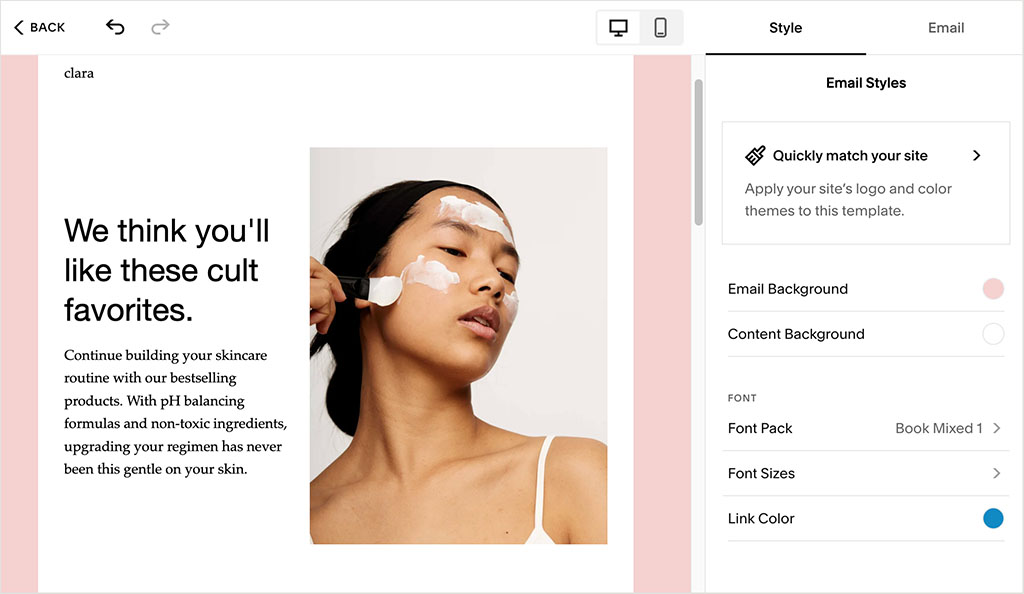Click the skincare model photo in the email preview
1024x594 pixels.
pyautogui.click(x=457, y=345)
